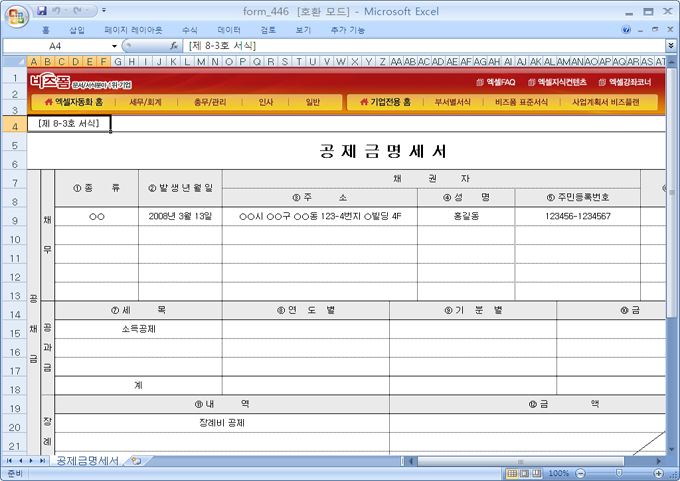The height and width of the screenshot is (481, 680).
Task: Open the 수식 ribbon tab
Action: tap(190, 30)
